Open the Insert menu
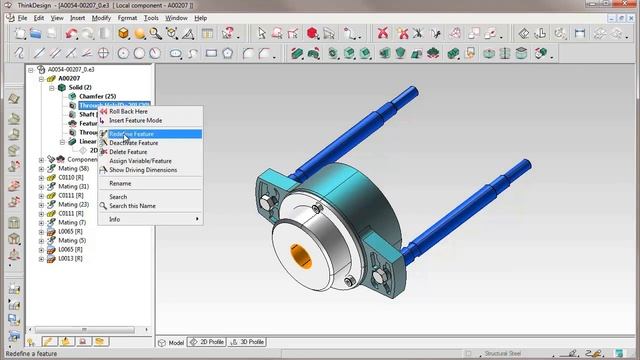The height and width of the screenshot is (360, 640). [x=77, y=18]
